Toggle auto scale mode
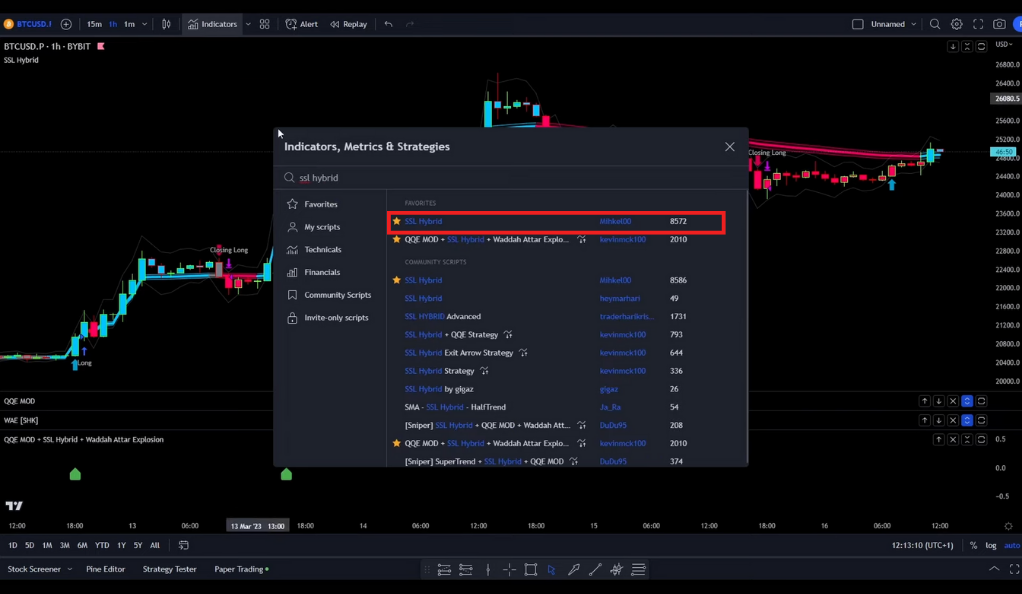 1012,545
